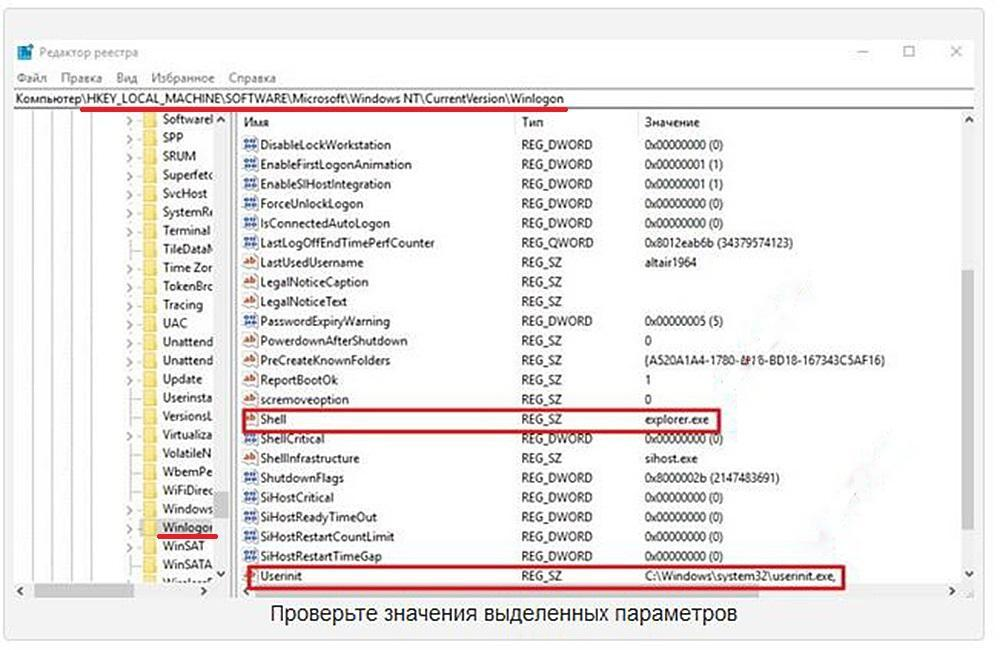The height and width of the screenshot is (650, 1000).
Task: Select the DWORD icon of EnableFirstLogonAnimation
Action: point(250,164)
